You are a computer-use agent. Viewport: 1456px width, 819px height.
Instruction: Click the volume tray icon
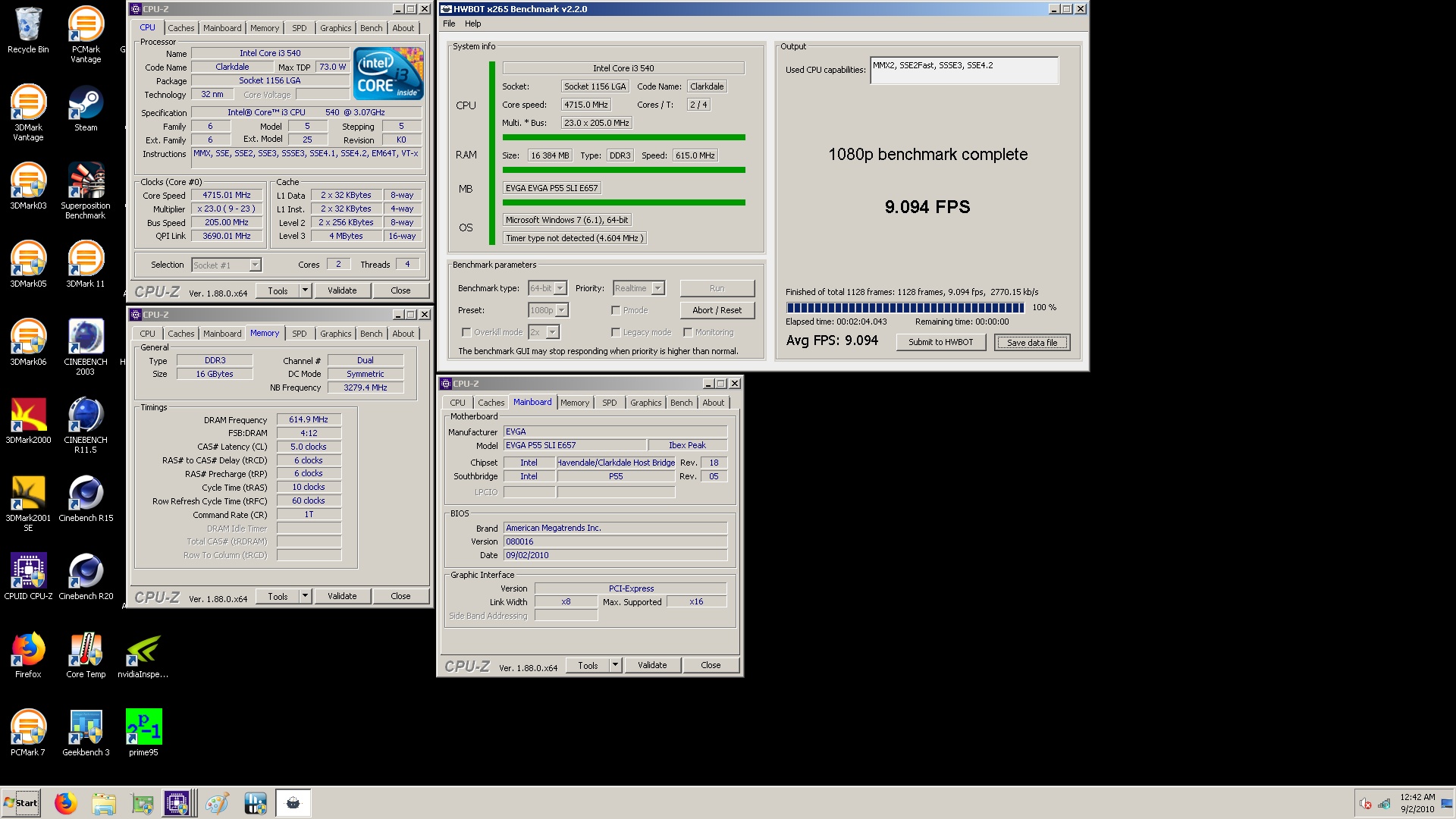point(1366,804)
